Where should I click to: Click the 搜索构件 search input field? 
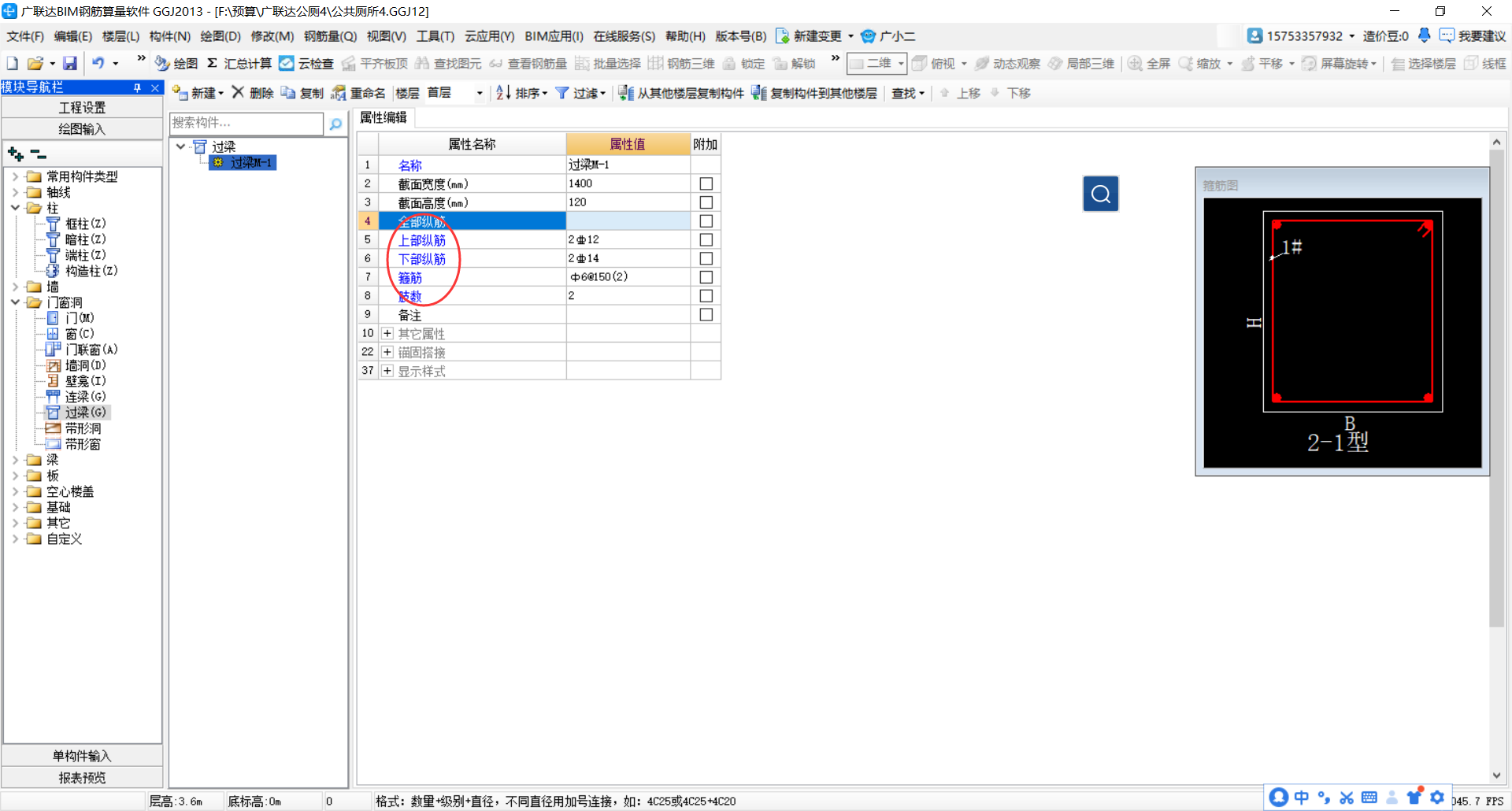point(246,124)
